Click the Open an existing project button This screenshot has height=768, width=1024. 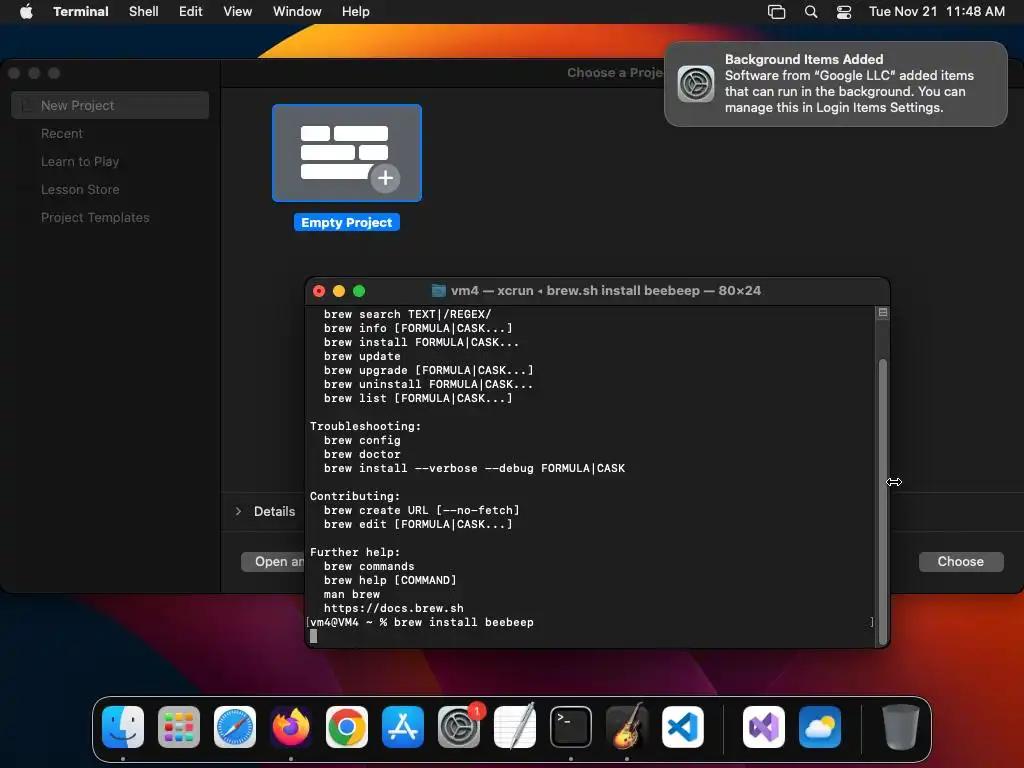(x=274, y=562)
